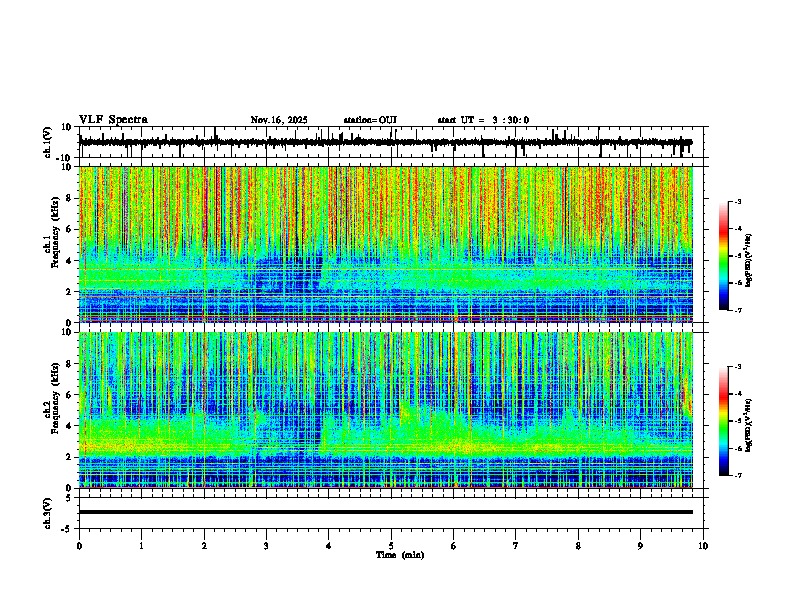
Task: Click ch.1 frequency tick label '8'
Action: 70,198
